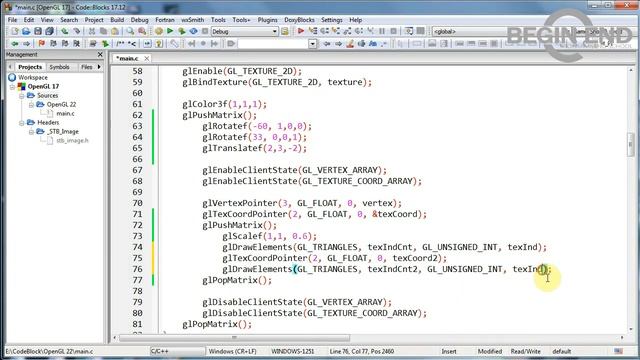Open the empty search combo box arrow
The height and width of the screenshot is (360, 640).
point(312,44)
